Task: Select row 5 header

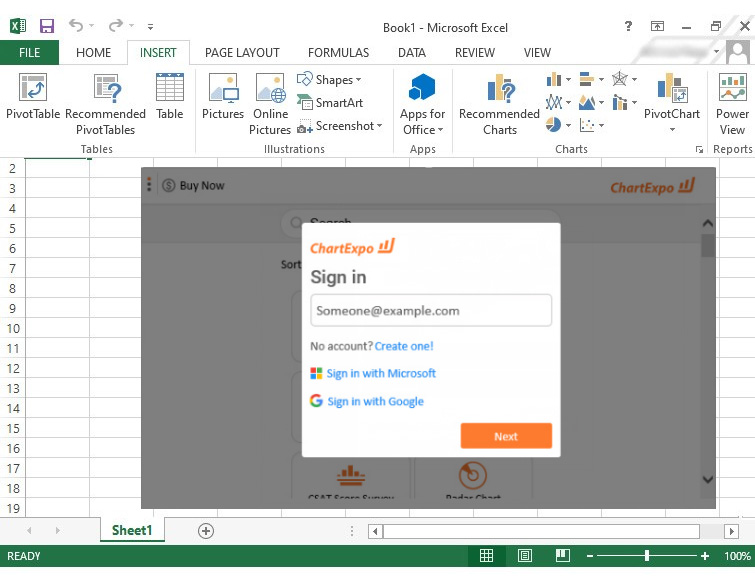Action: click(x=13, y=228)
